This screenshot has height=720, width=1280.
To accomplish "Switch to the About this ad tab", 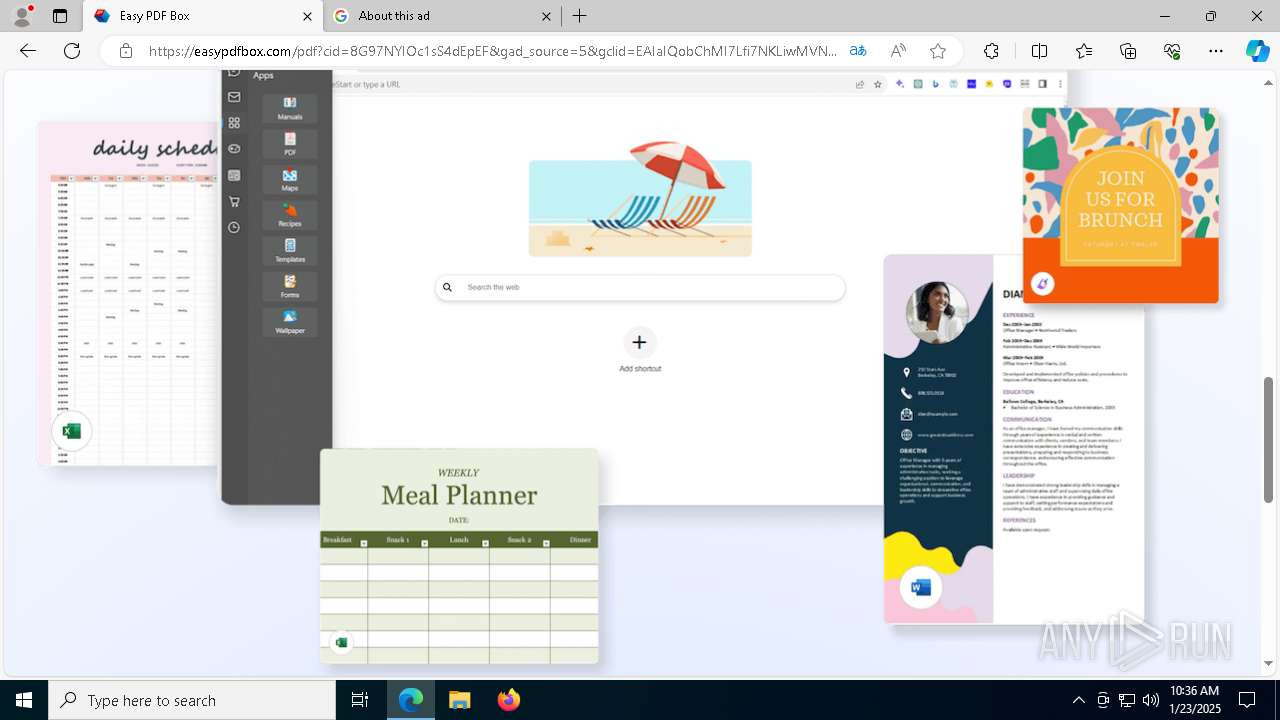I will (x=442, y=16).
